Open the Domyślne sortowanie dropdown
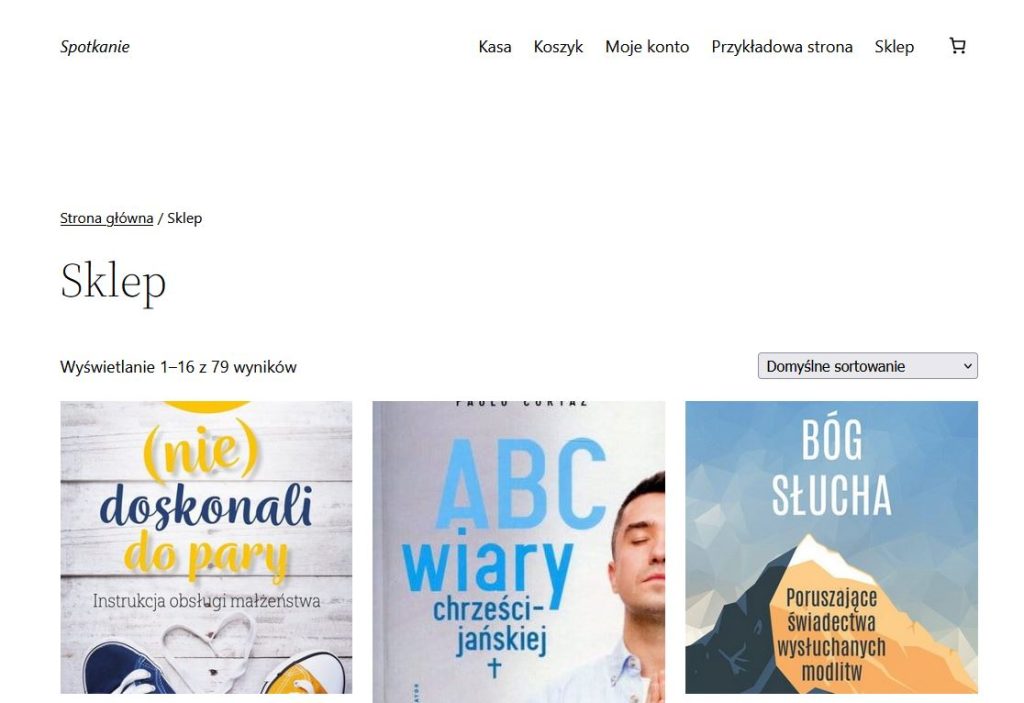The width and height of the screenshot is (1024, 703). [867, 366]
